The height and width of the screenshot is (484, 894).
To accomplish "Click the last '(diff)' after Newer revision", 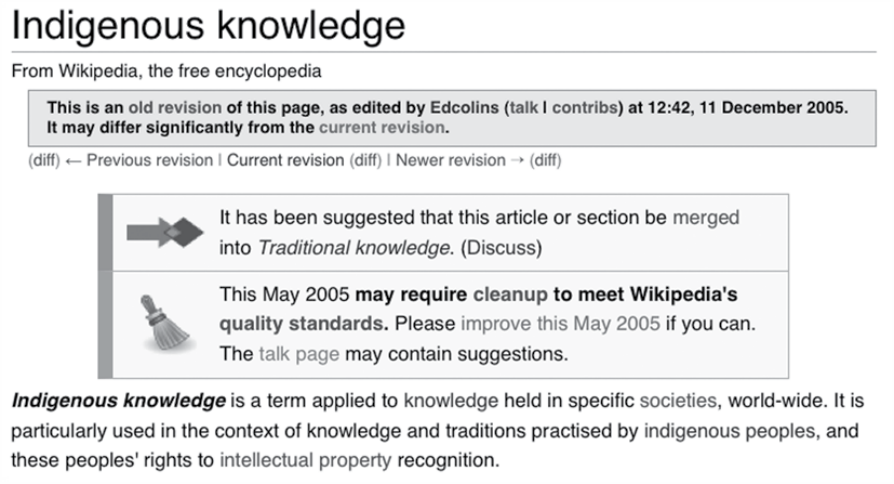I will (545, 160).
